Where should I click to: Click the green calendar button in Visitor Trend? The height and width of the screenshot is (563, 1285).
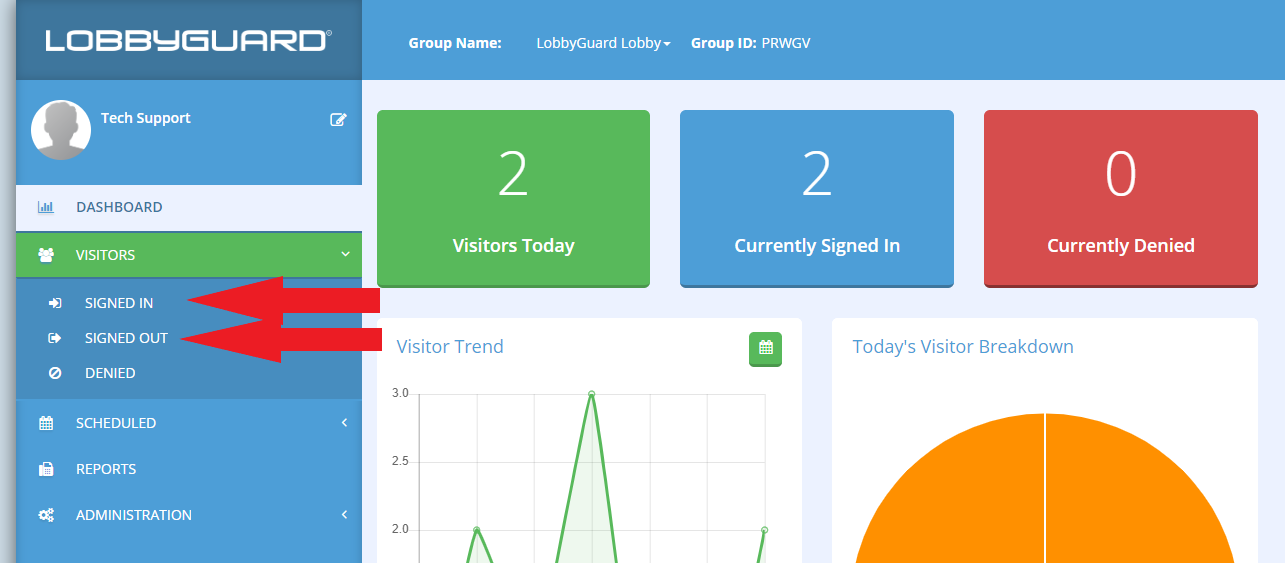(765, 348)
